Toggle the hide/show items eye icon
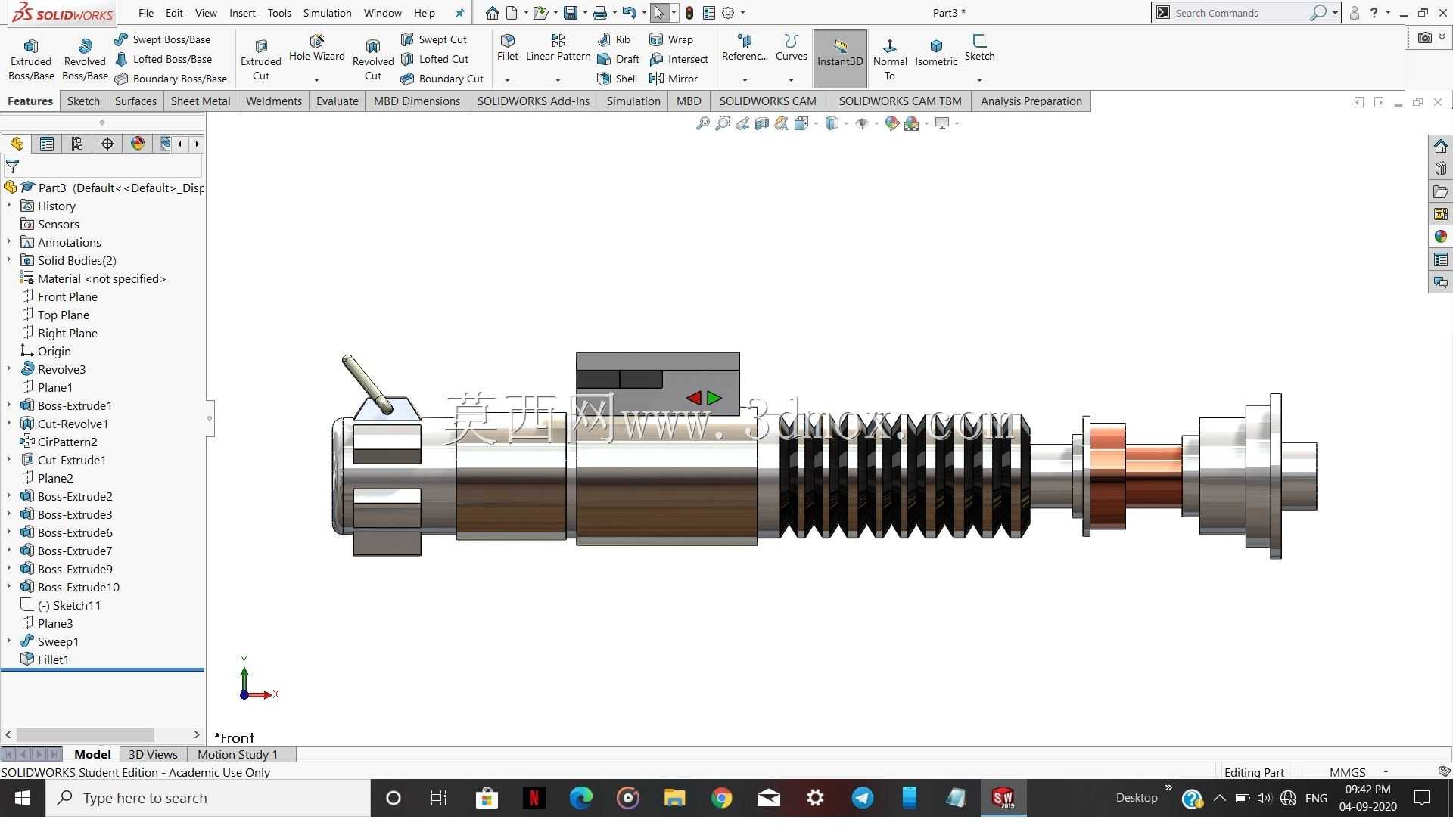Image resolution: width=1456 pixels, height=838 pixels. pos(861,123)
